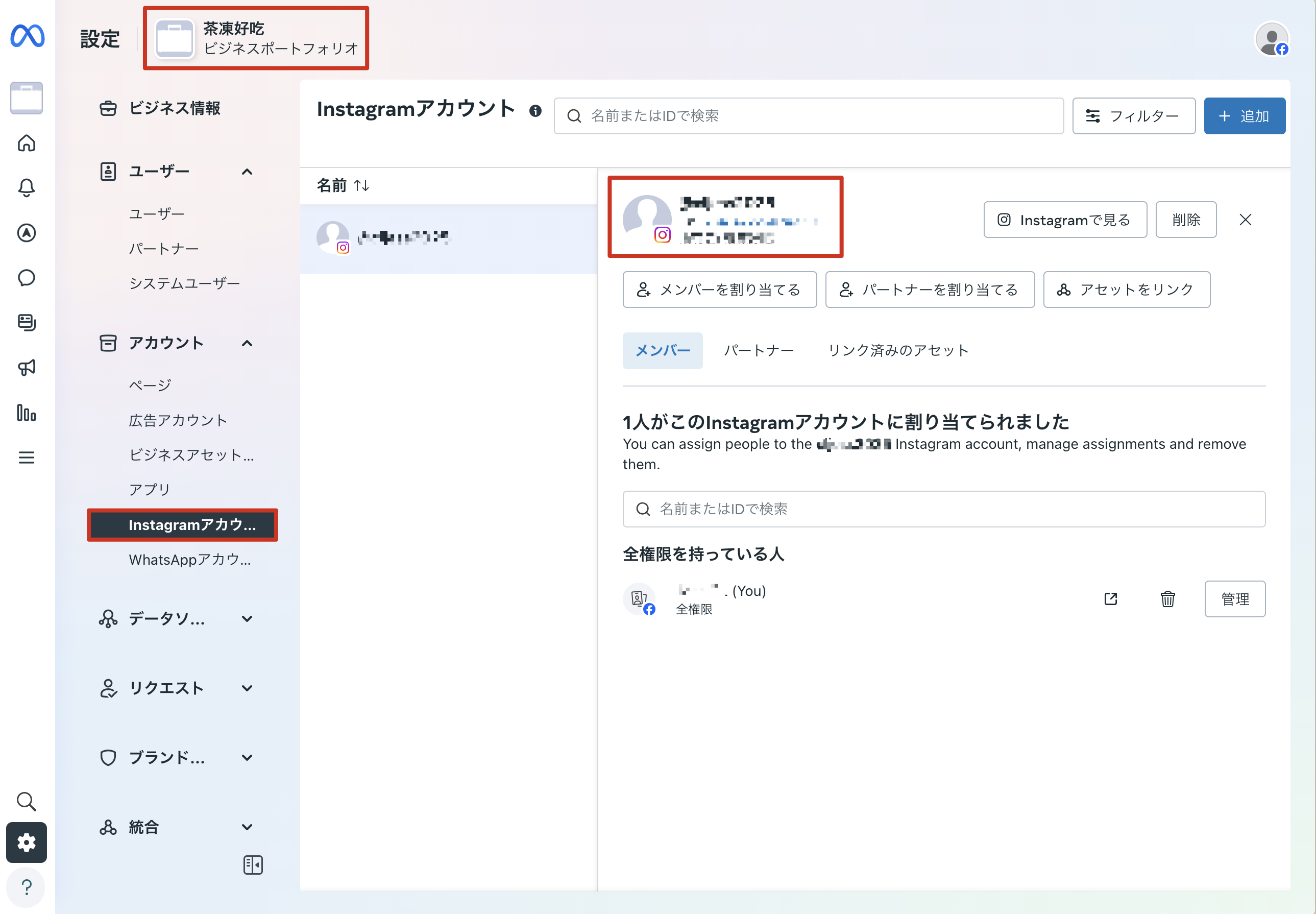Select アプリ in the sidebar
The image size is (1316, 914).
tap(150, 490)
